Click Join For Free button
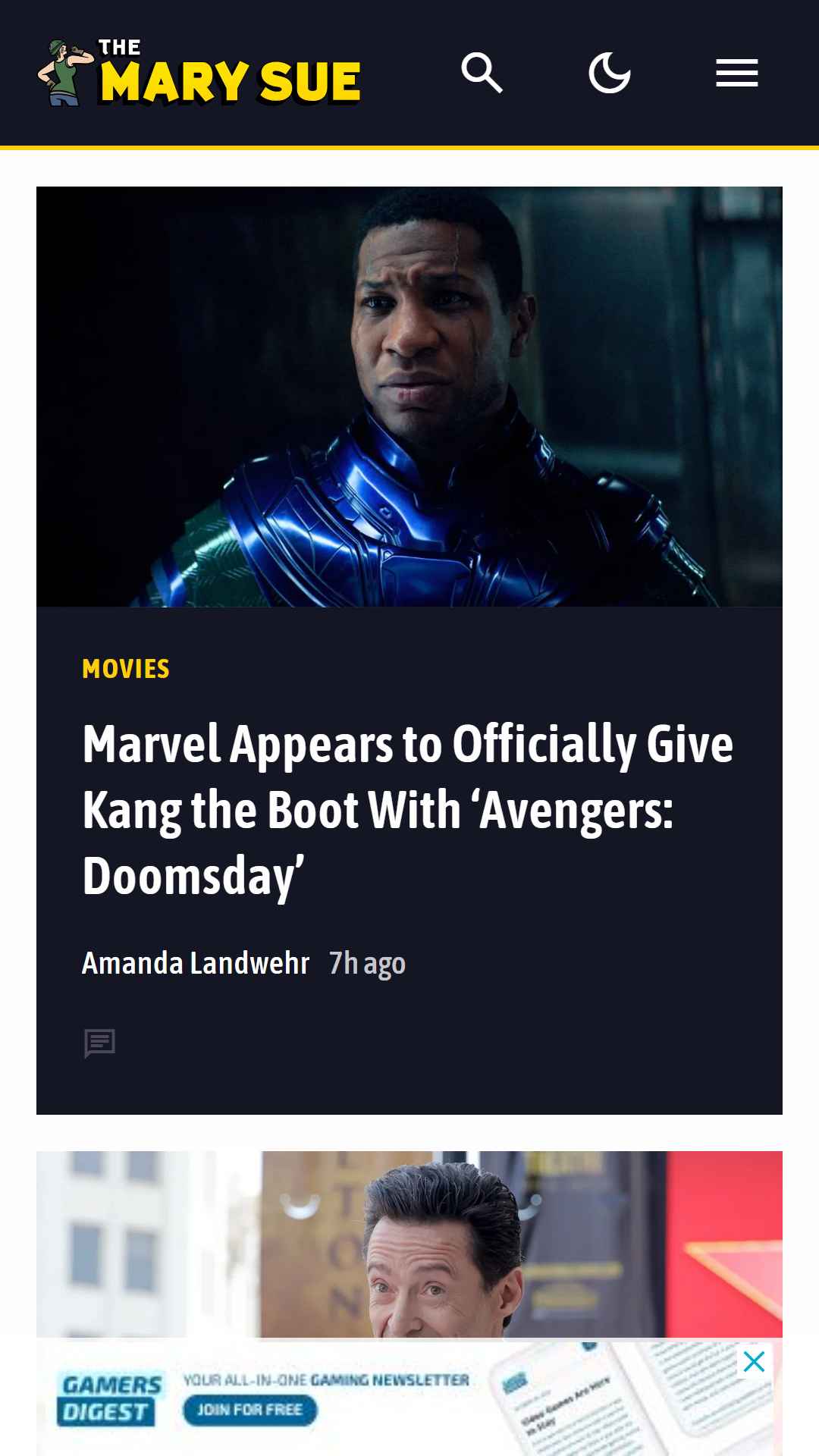This screenshot has height=1456, width=819. pos(249,1410)
